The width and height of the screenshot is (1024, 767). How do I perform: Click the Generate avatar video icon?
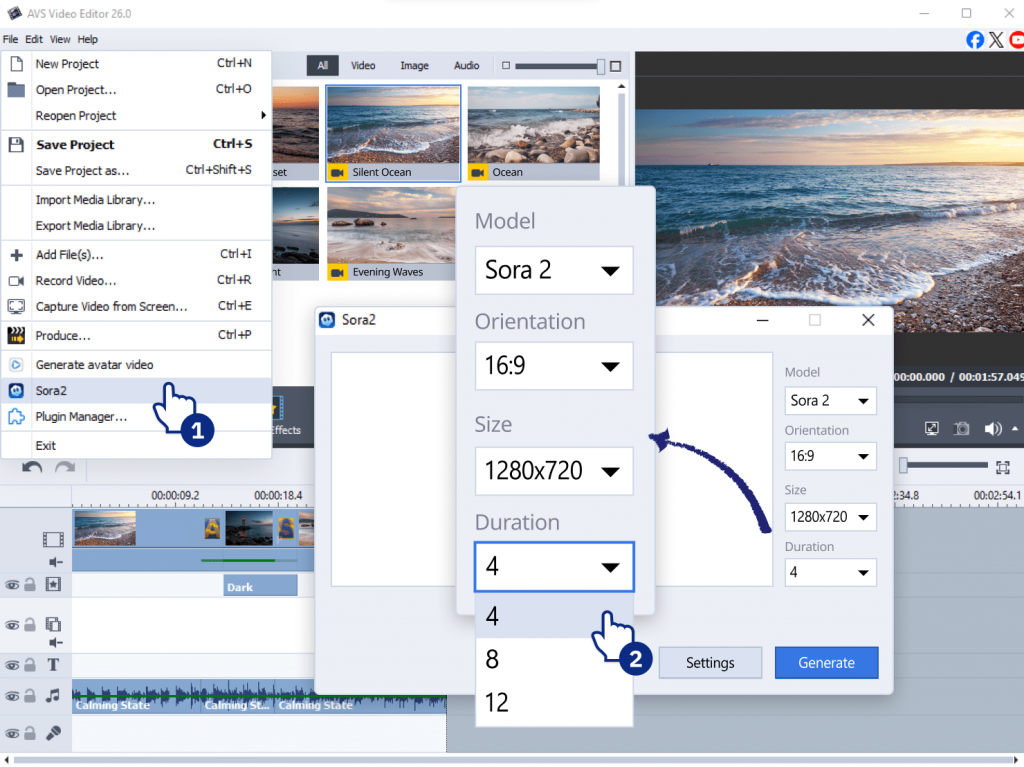click(16, 365)
